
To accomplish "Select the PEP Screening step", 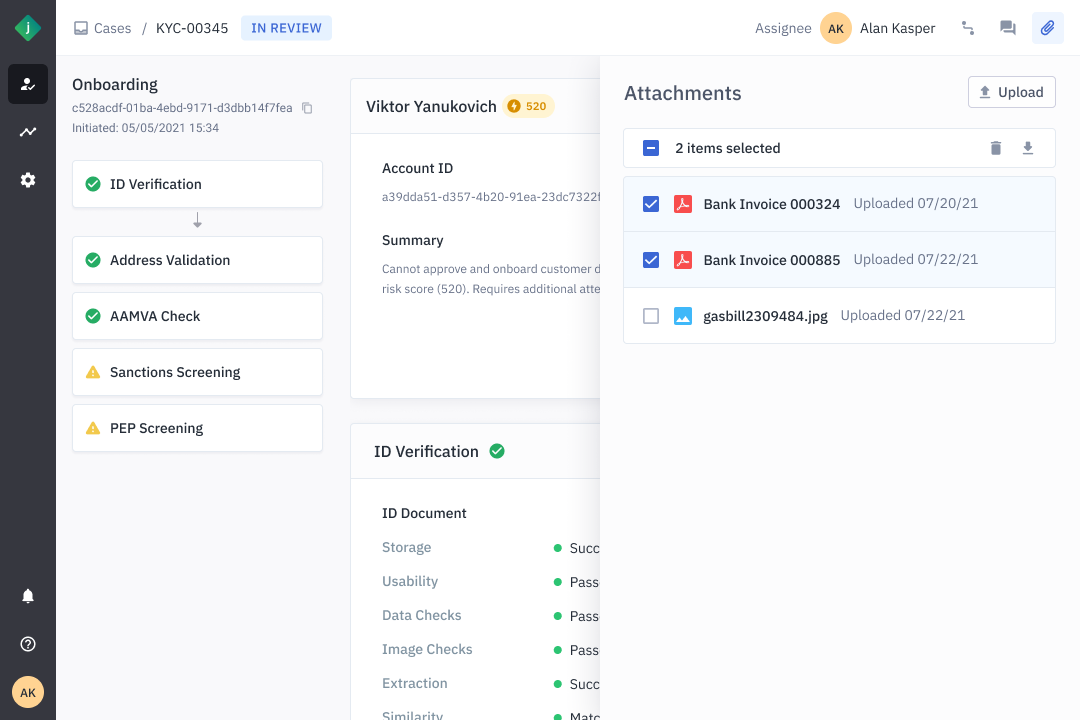I will pos(197,428).
